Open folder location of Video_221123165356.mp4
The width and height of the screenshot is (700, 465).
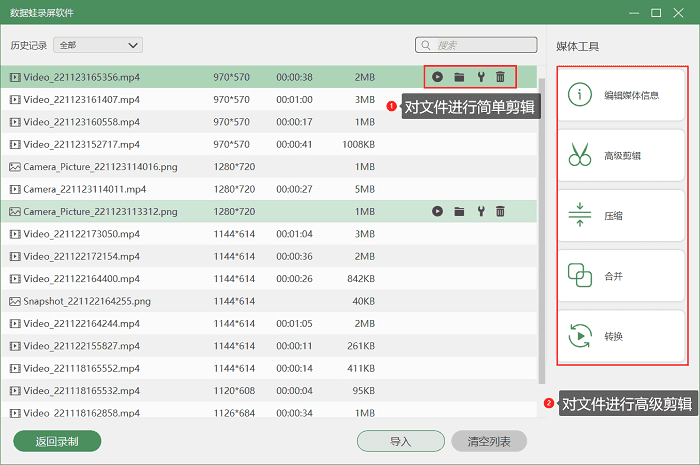point(459,77)
